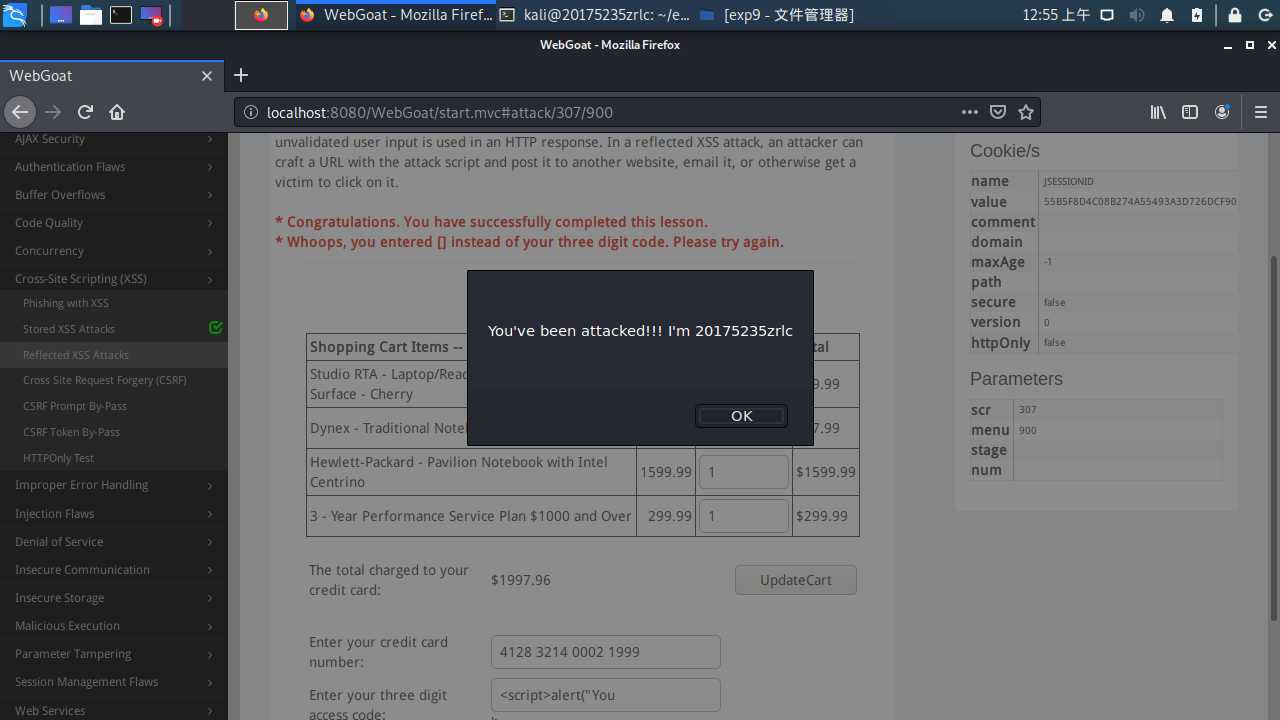1280x720 pixels.
Task: Open CSRF Prompt By-Pass lesson
Action: tap(75, 406)
